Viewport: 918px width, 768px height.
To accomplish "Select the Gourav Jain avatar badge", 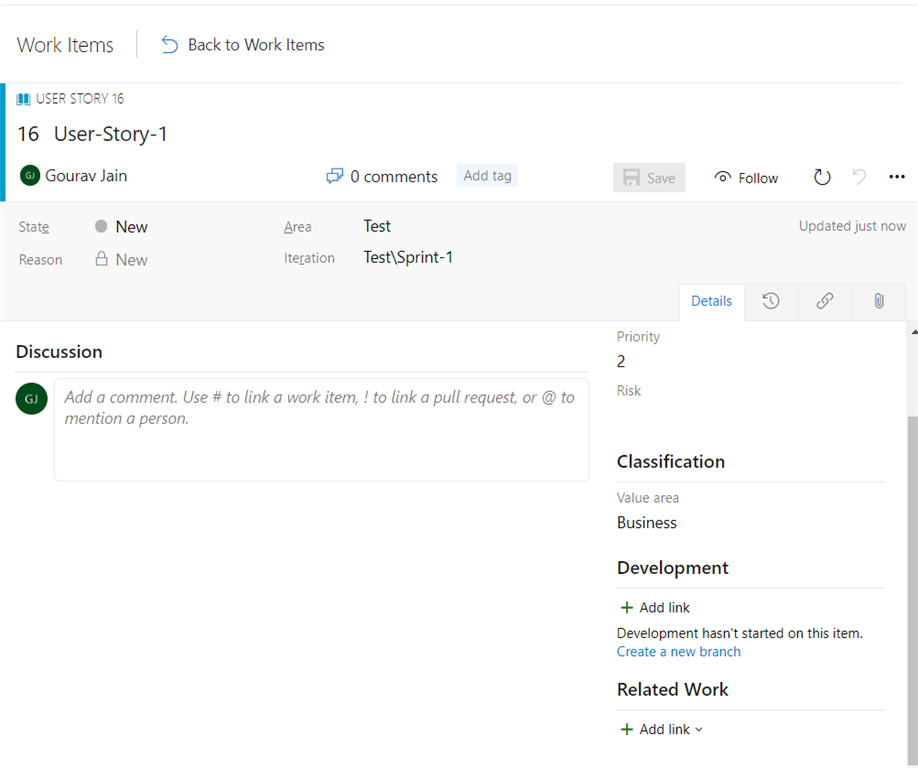I will point(29,175).
